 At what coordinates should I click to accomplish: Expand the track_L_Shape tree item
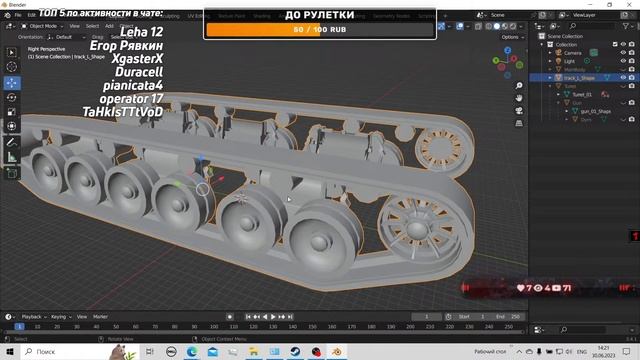click(550, 78)
